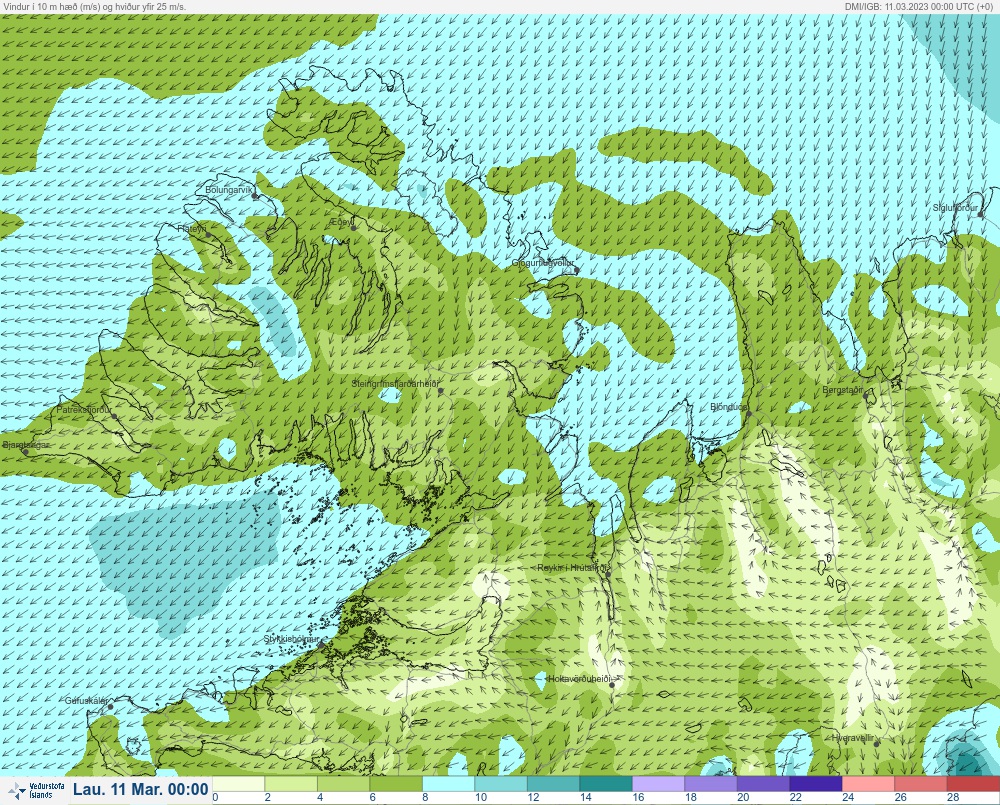
Task: Click the legend value '12'
Action: (533, 797)
